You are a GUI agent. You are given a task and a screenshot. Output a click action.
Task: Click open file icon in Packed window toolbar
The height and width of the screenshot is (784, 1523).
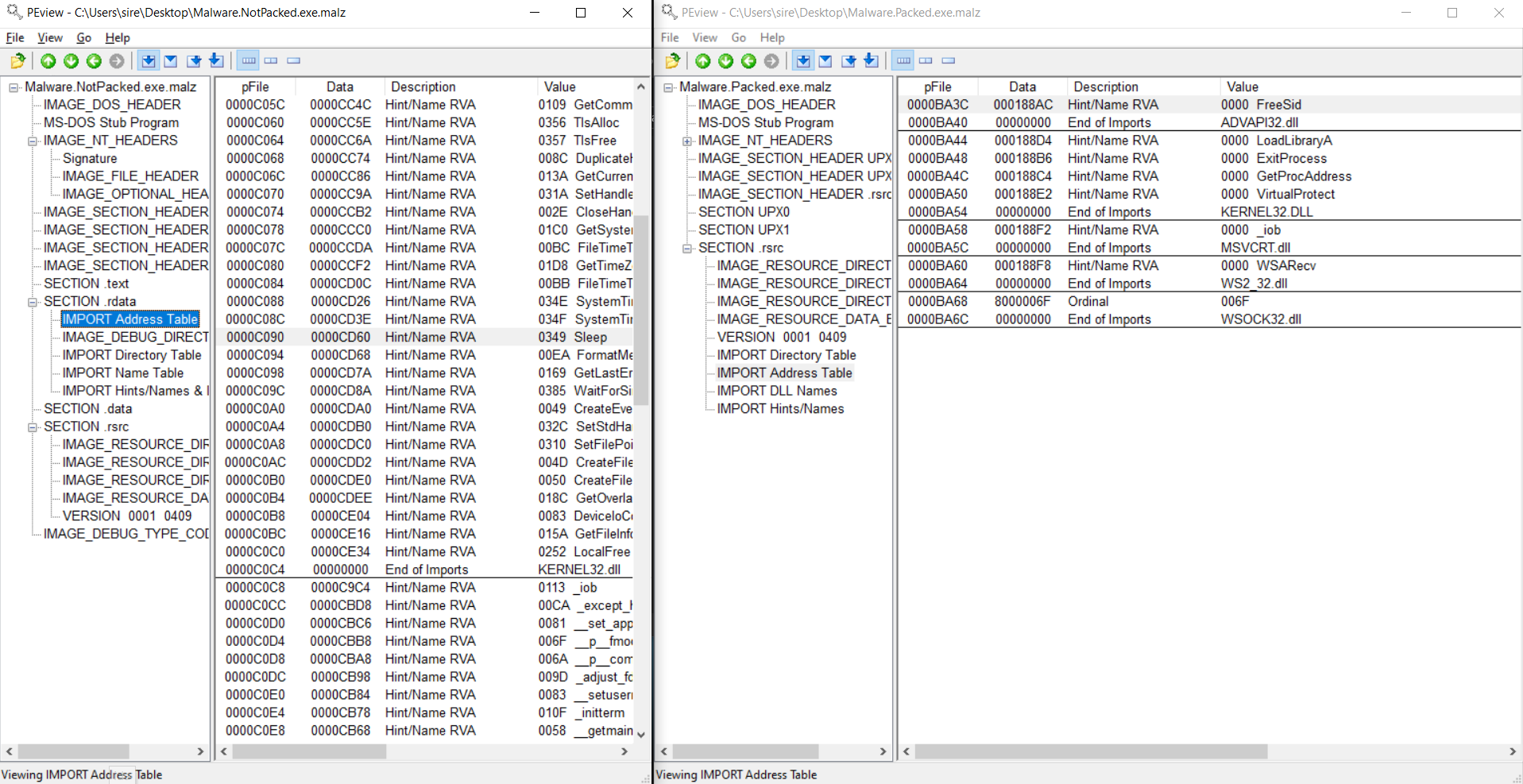click(672, 61)
